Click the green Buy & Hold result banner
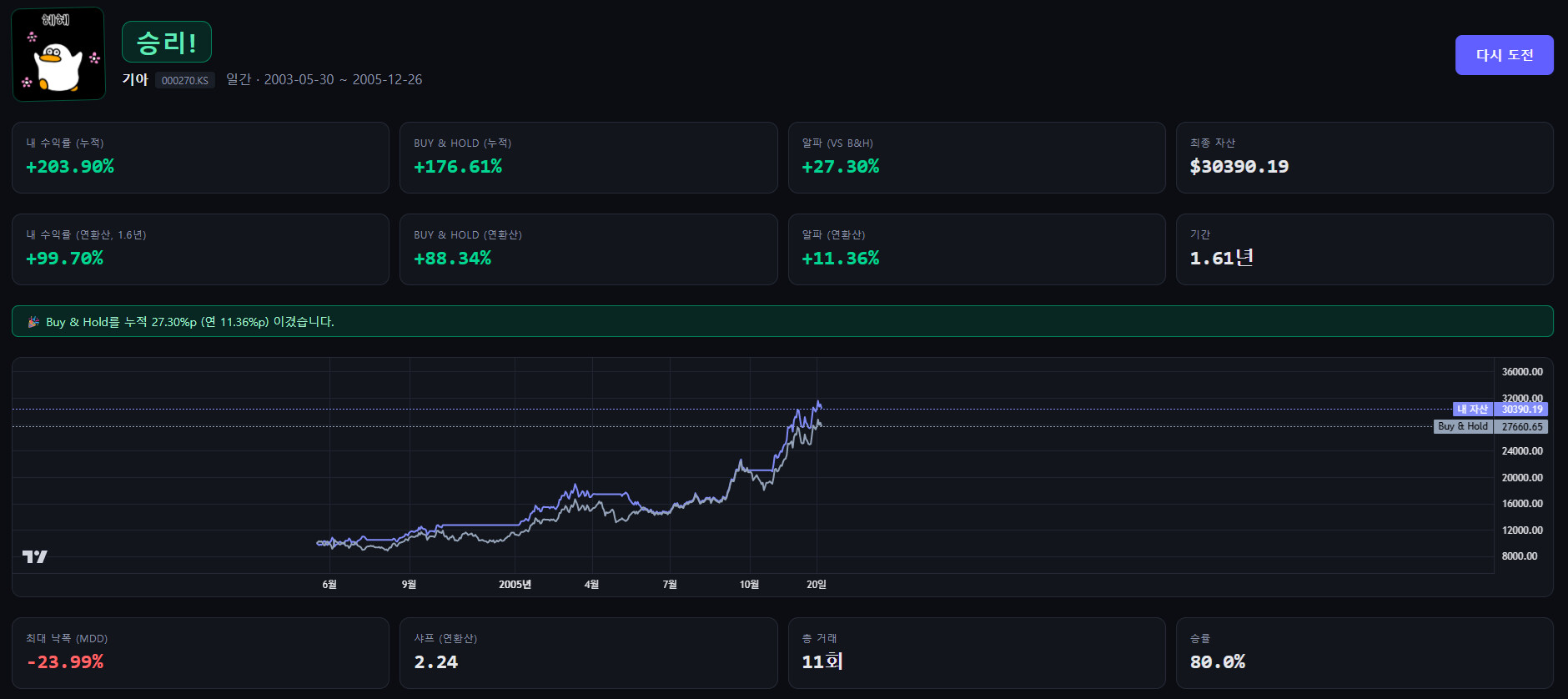This screenshot has height=699, width=1568. [x=782, y=321]
